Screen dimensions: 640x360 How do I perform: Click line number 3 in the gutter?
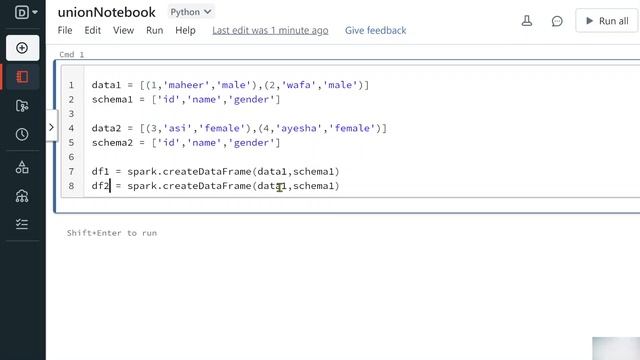(x=71, y=113)
